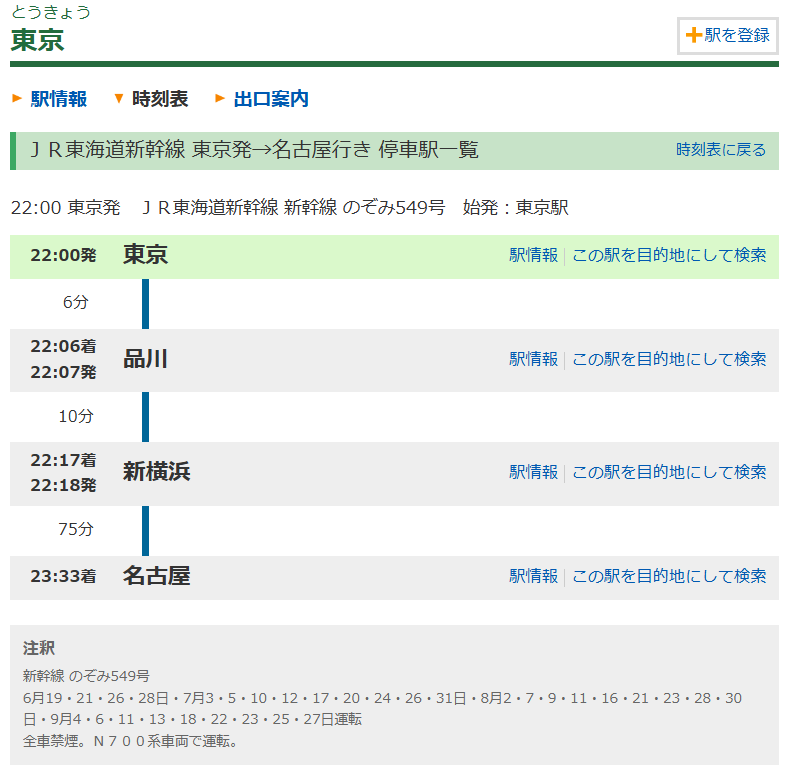The height and width of the screenshot is (776, 791).
Task: Click the 10分 travel duration
Action: coord(76,416)
